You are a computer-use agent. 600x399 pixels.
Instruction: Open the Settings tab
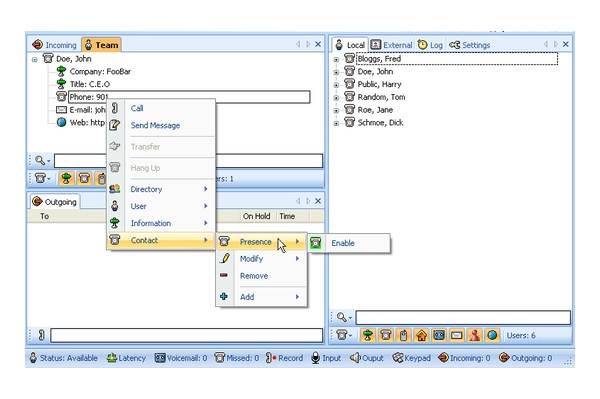tap(470, 45)
